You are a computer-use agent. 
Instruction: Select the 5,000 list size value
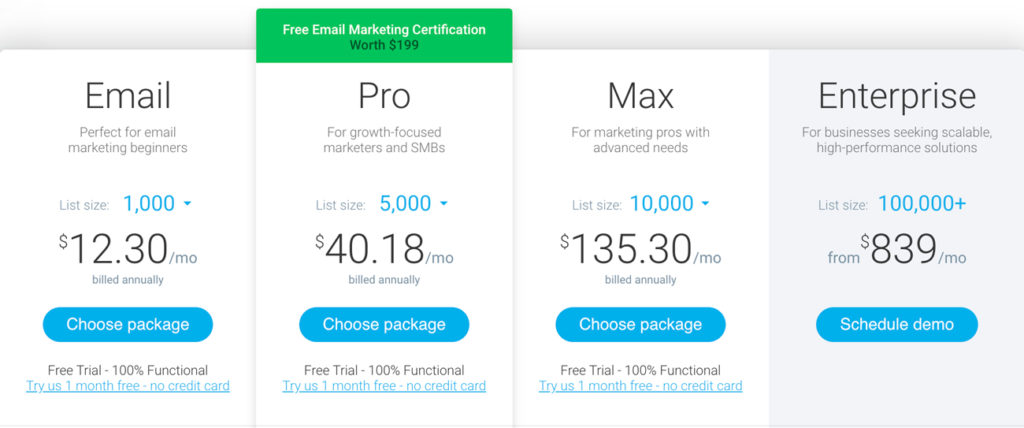[x=405, y=204]
